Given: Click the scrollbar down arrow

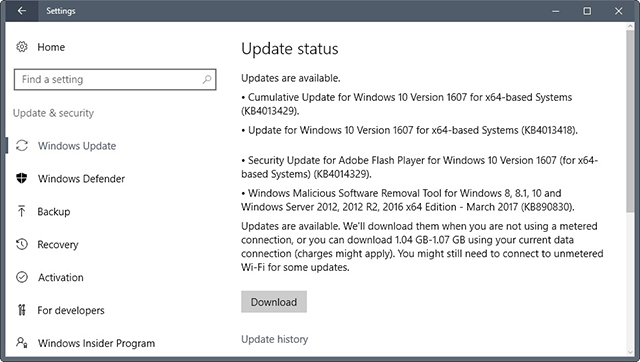Looking at the screenshot, I should click(630, 352).
